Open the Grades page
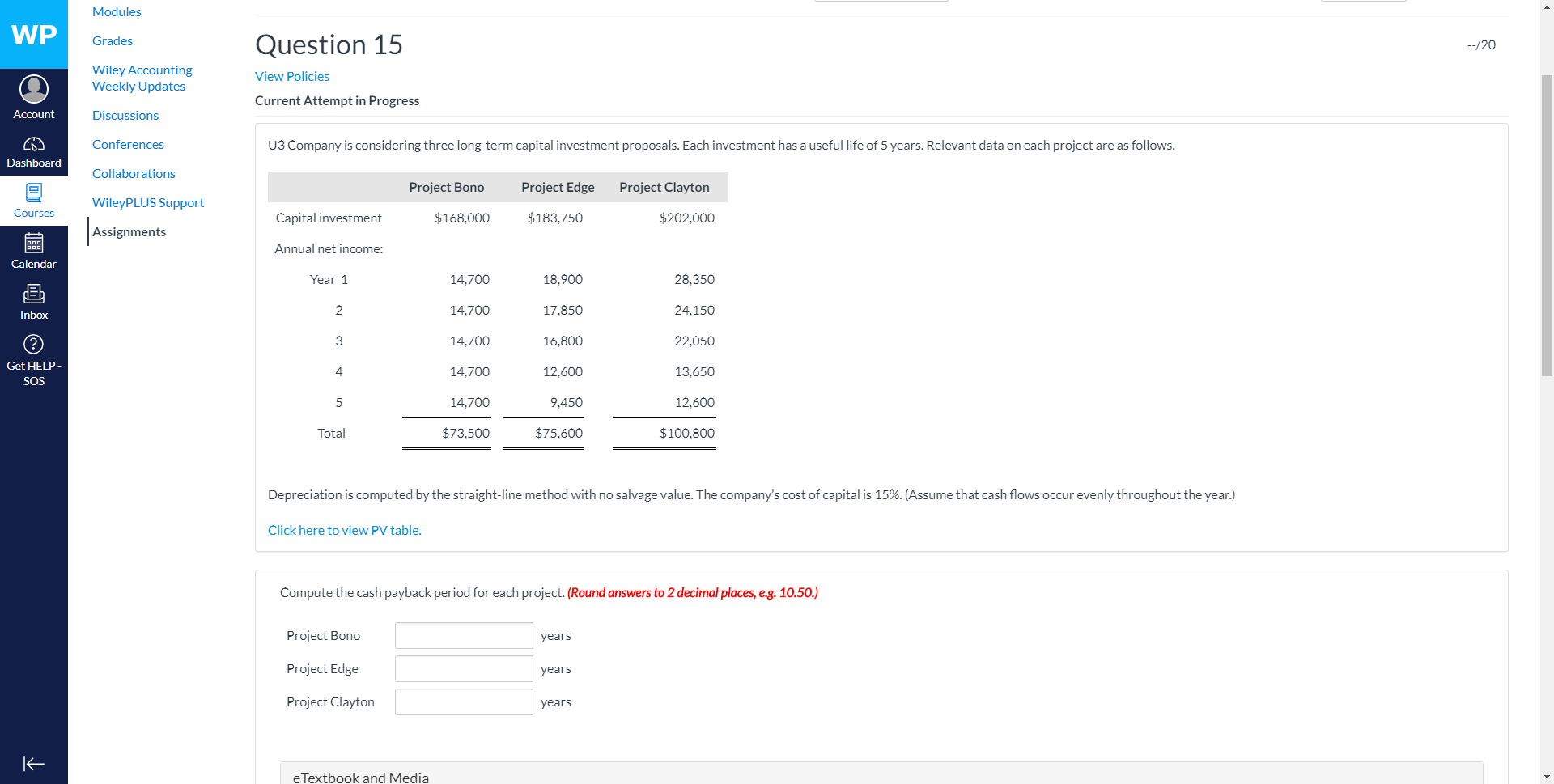This screenshot has width=1554, height=784. pyautogui.click(x=113, y=40)
